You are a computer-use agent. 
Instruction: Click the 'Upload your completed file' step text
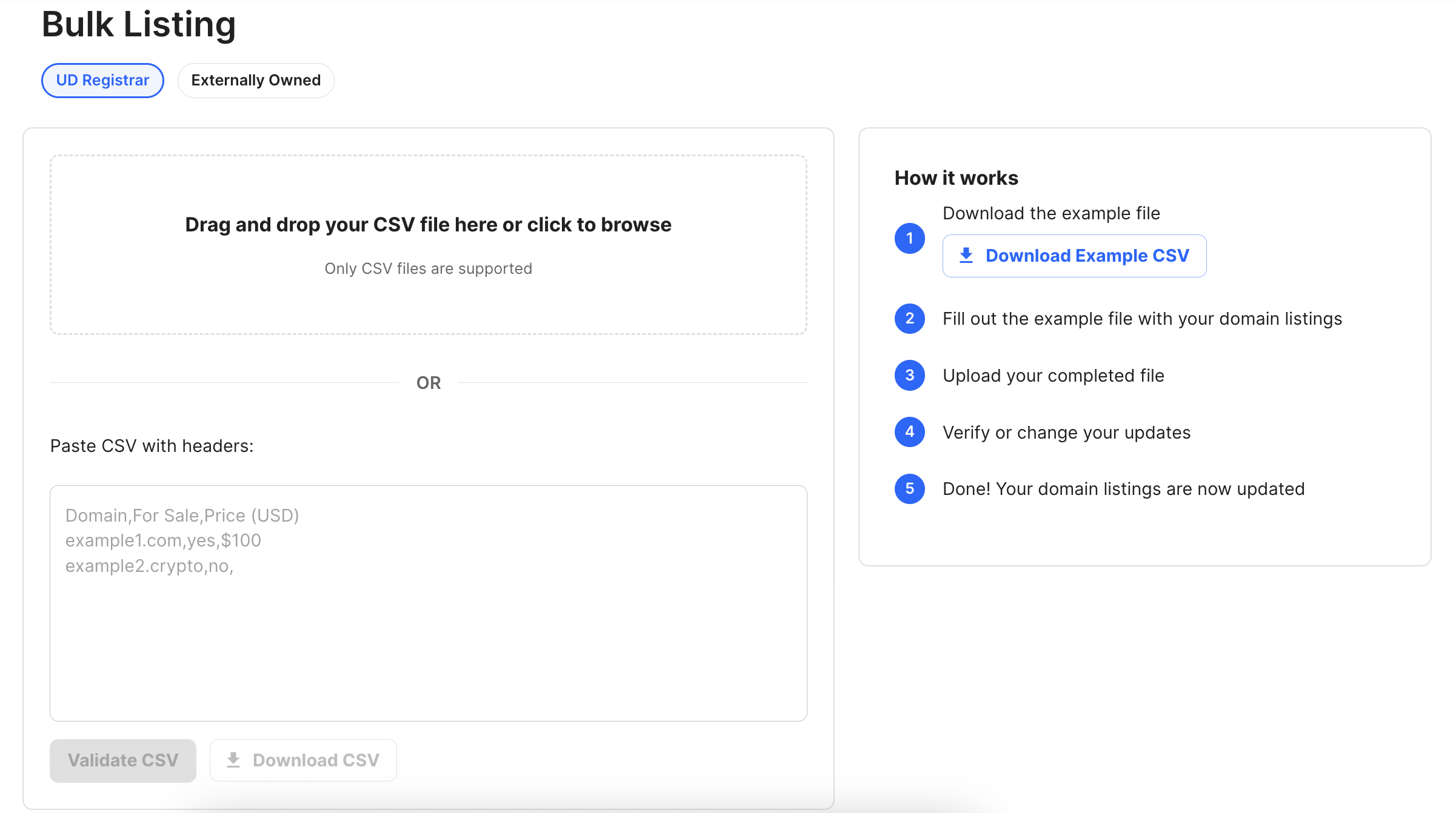(1053, 376)
